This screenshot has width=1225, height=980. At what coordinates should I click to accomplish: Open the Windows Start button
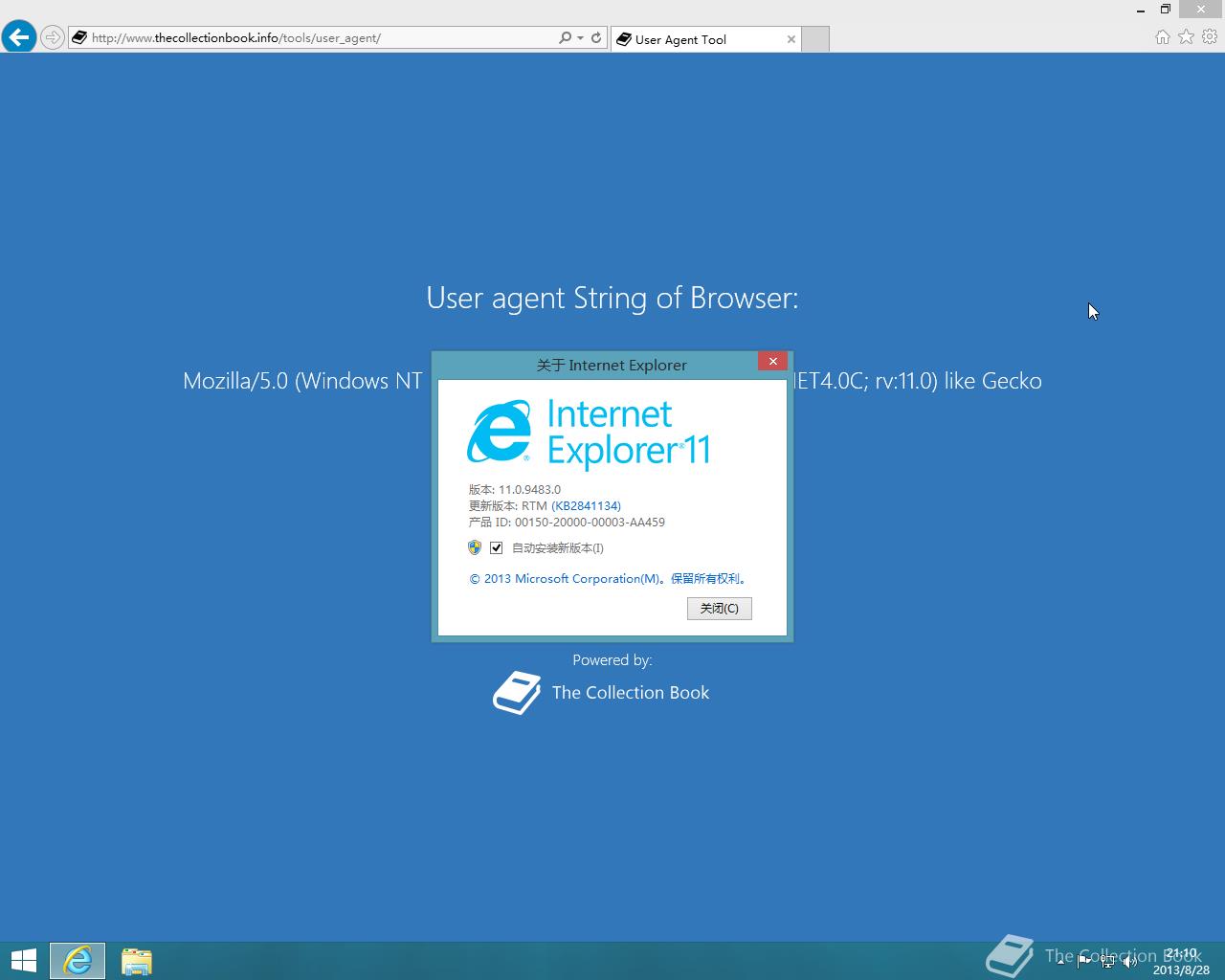pyautogui.click(x=23, y=961)
